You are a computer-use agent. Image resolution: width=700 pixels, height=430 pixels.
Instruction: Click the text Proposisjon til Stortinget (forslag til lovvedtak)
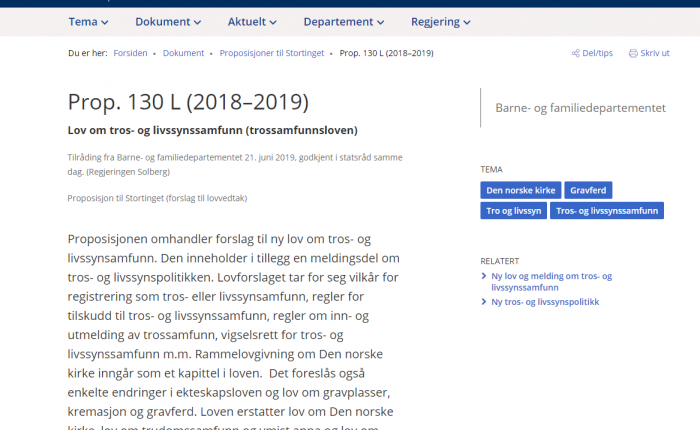pos(157,198)
